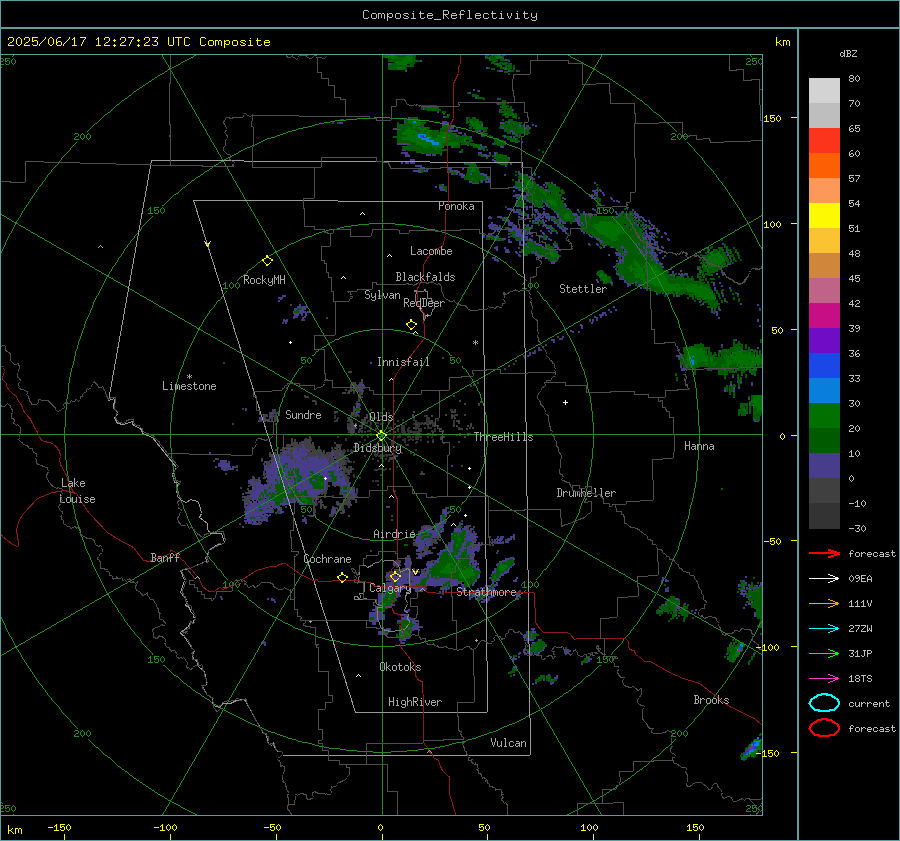Click the Ponoka label
The image size is (900, 841).
(x=456, y=206)
